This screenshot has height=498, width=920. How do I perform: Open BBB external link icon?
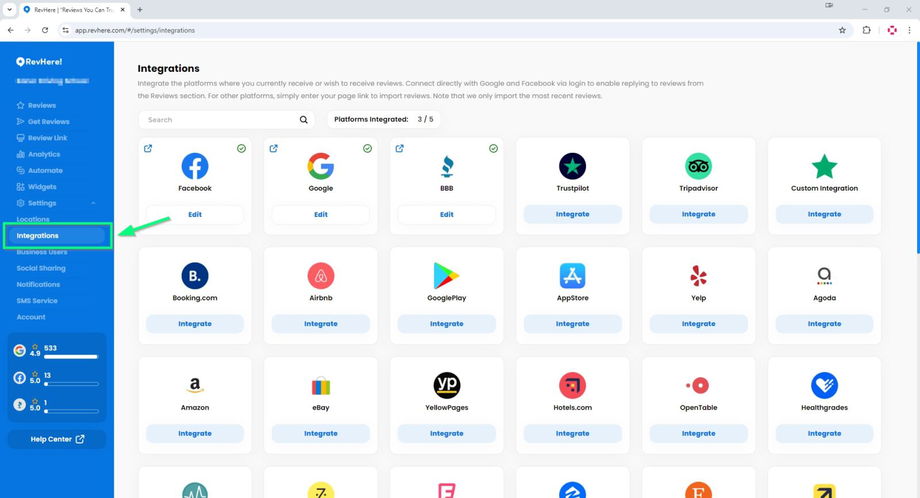400,148
